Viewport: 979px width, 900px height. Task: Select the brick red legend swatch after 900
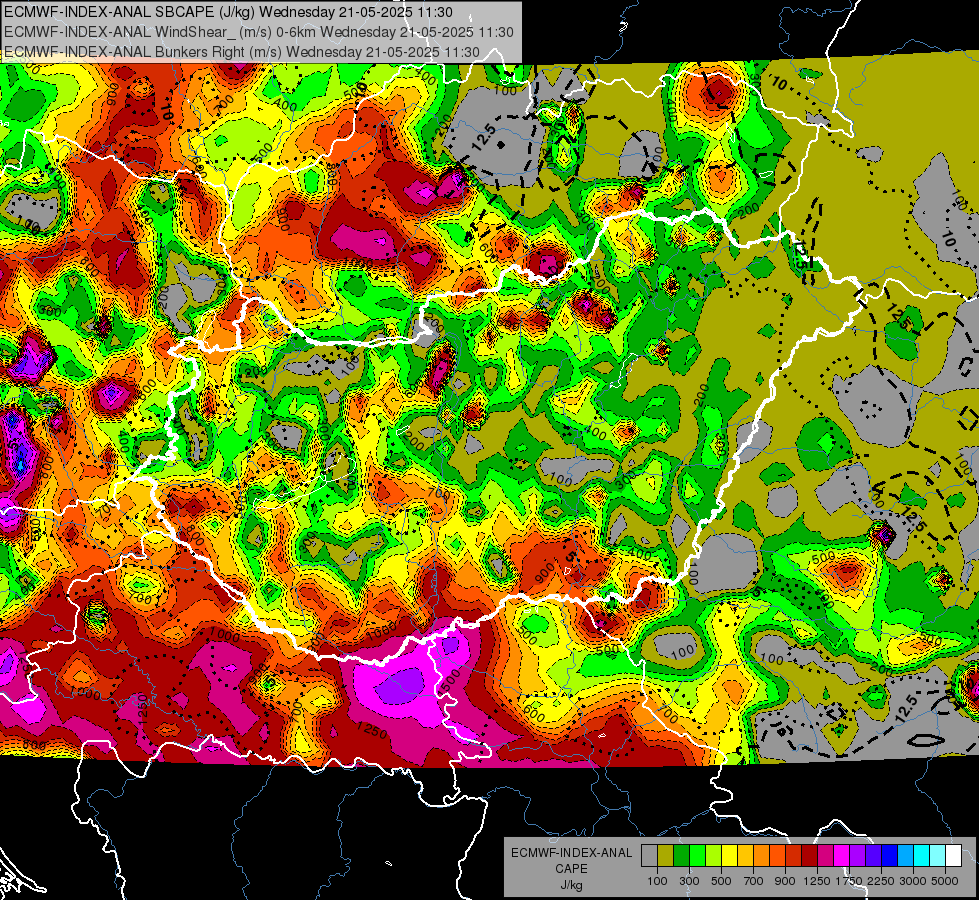click(794, 856)
